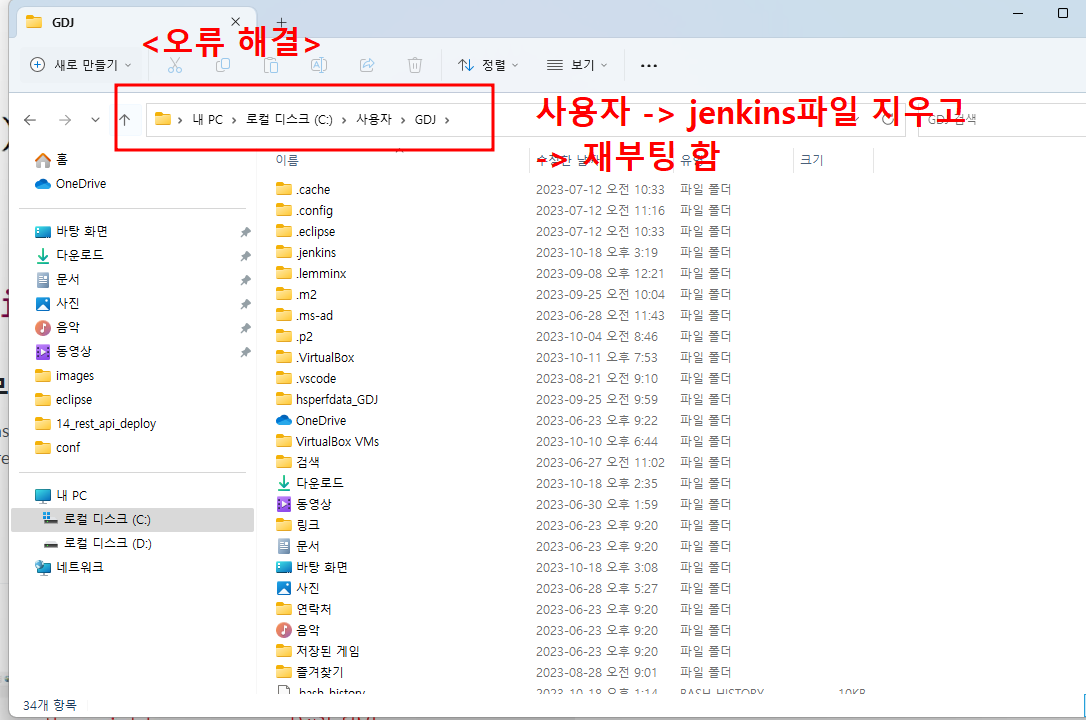This screenshot has width=1086, height=720.
Task: Click the Paste clipboard icon
Action: point(271,65)
